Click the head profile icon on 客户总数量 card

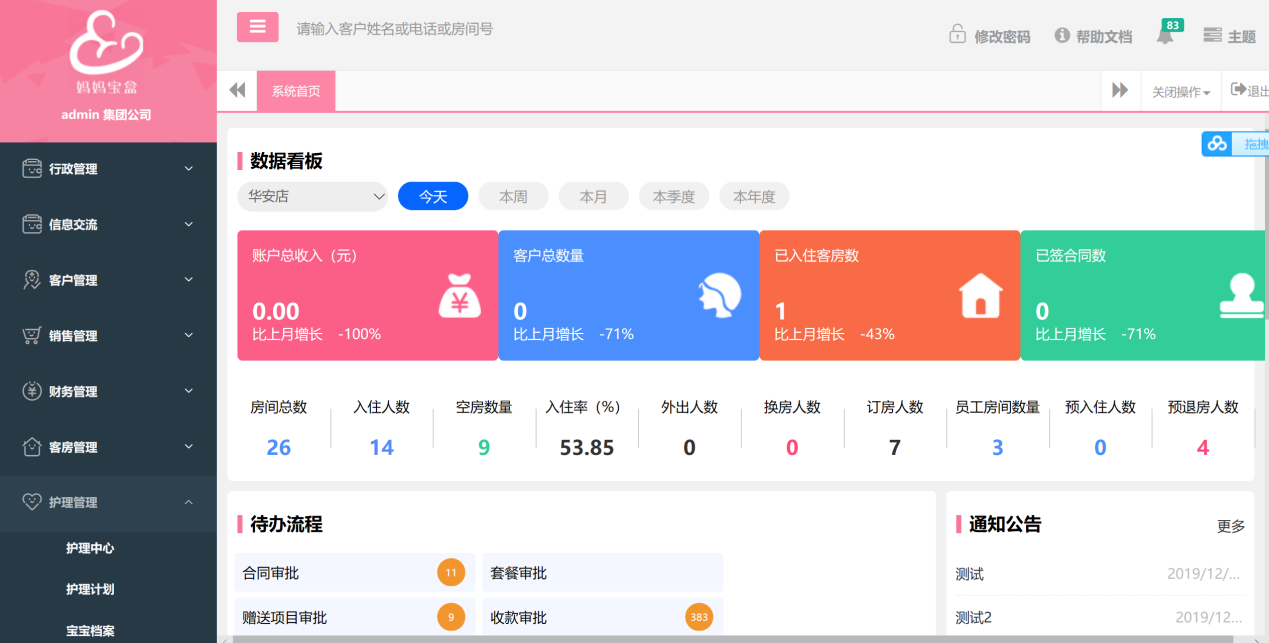click(720, 296)
